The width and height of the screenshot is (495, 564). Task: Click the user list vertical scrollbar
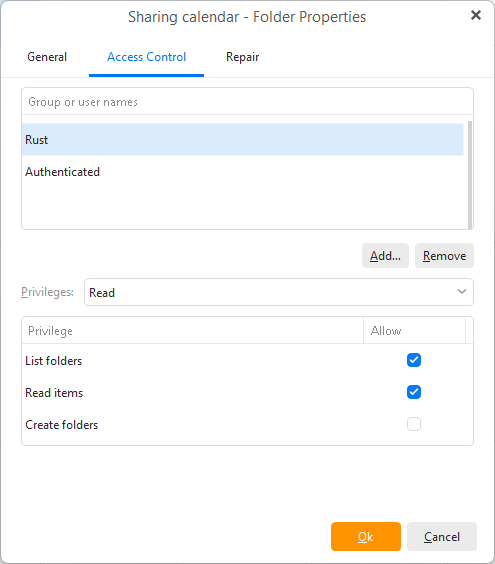pyautogui.click(x=470, y=175)
